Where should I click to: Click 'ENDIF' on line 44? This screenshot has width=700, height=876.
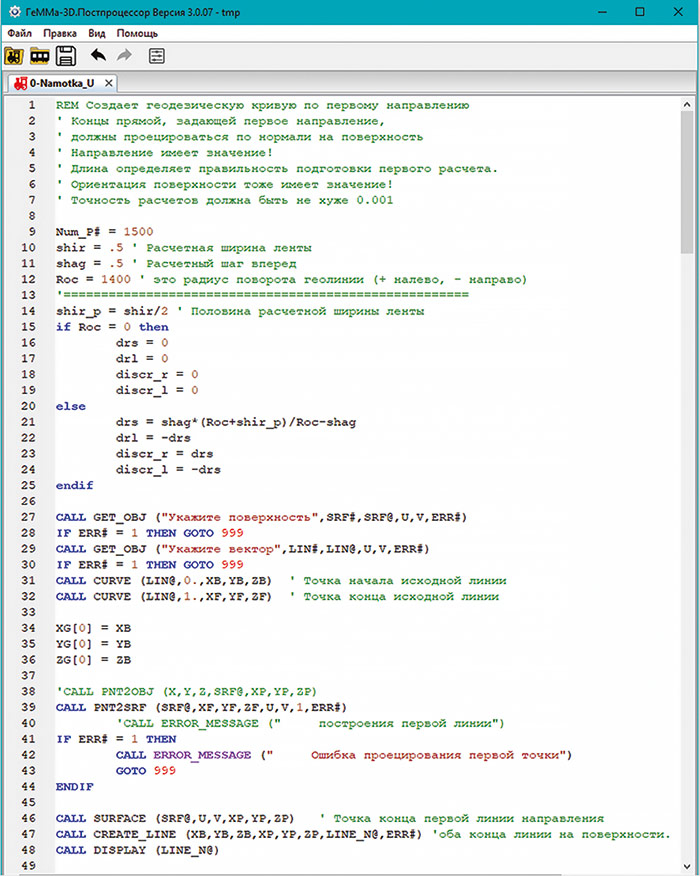pyautogui.click(x=74, y=787)
